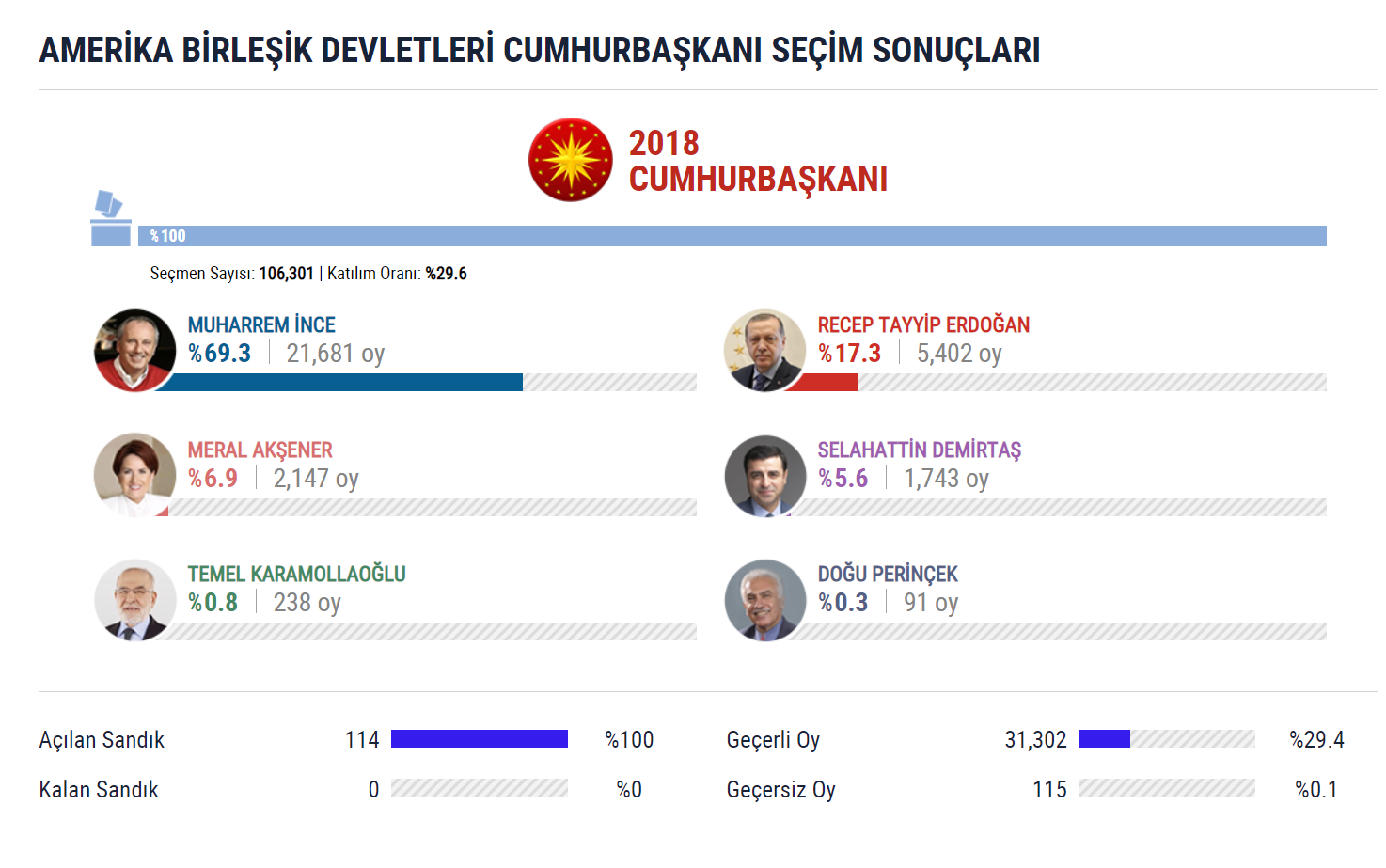Image resolution: width=1386 pixels, height=868 pixels.
Task: Click the ballot box icon
Action: click(x=110, y=219)
